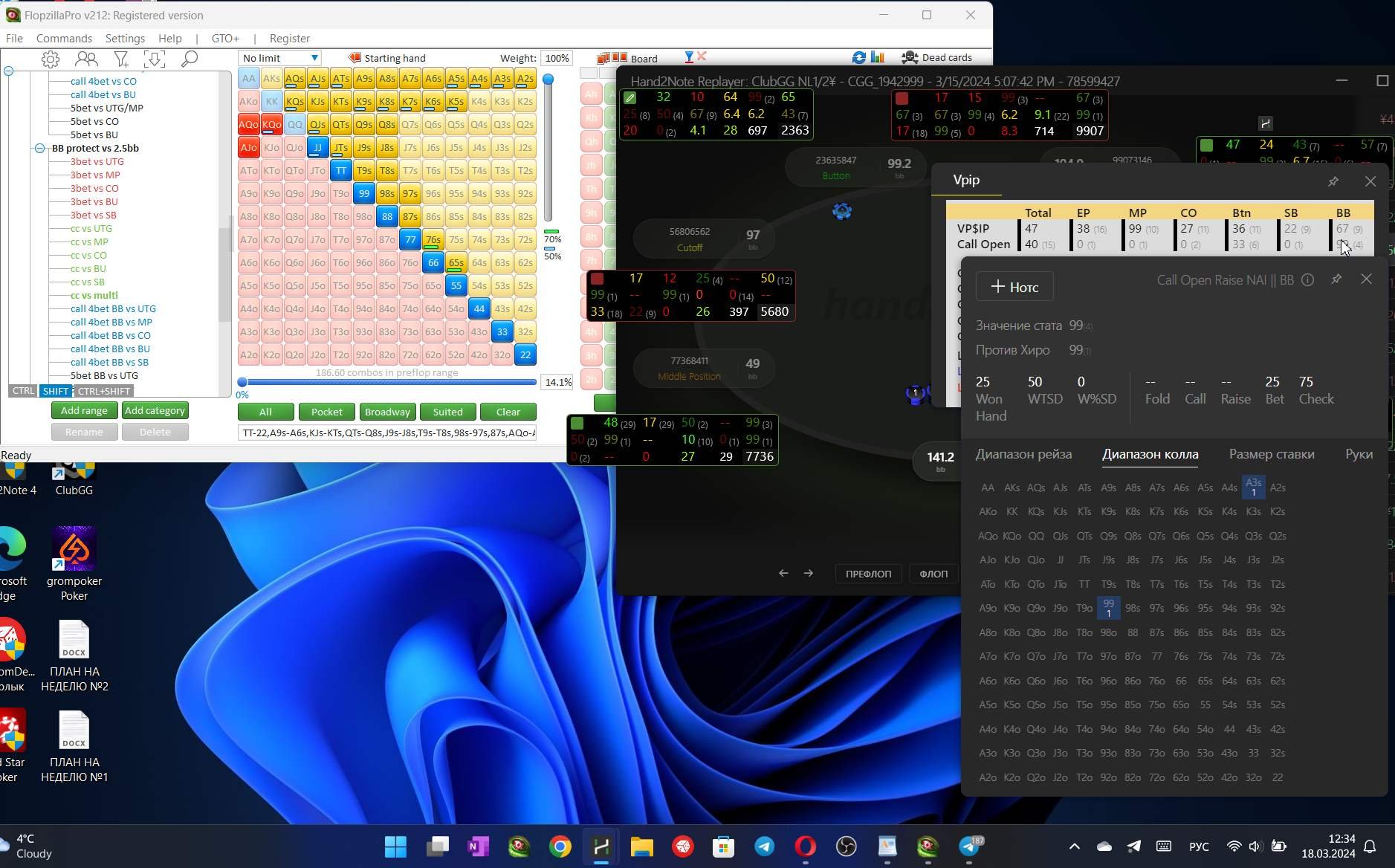Show hidden system tray icons

pyautogui.click(x=1075, y=846)
